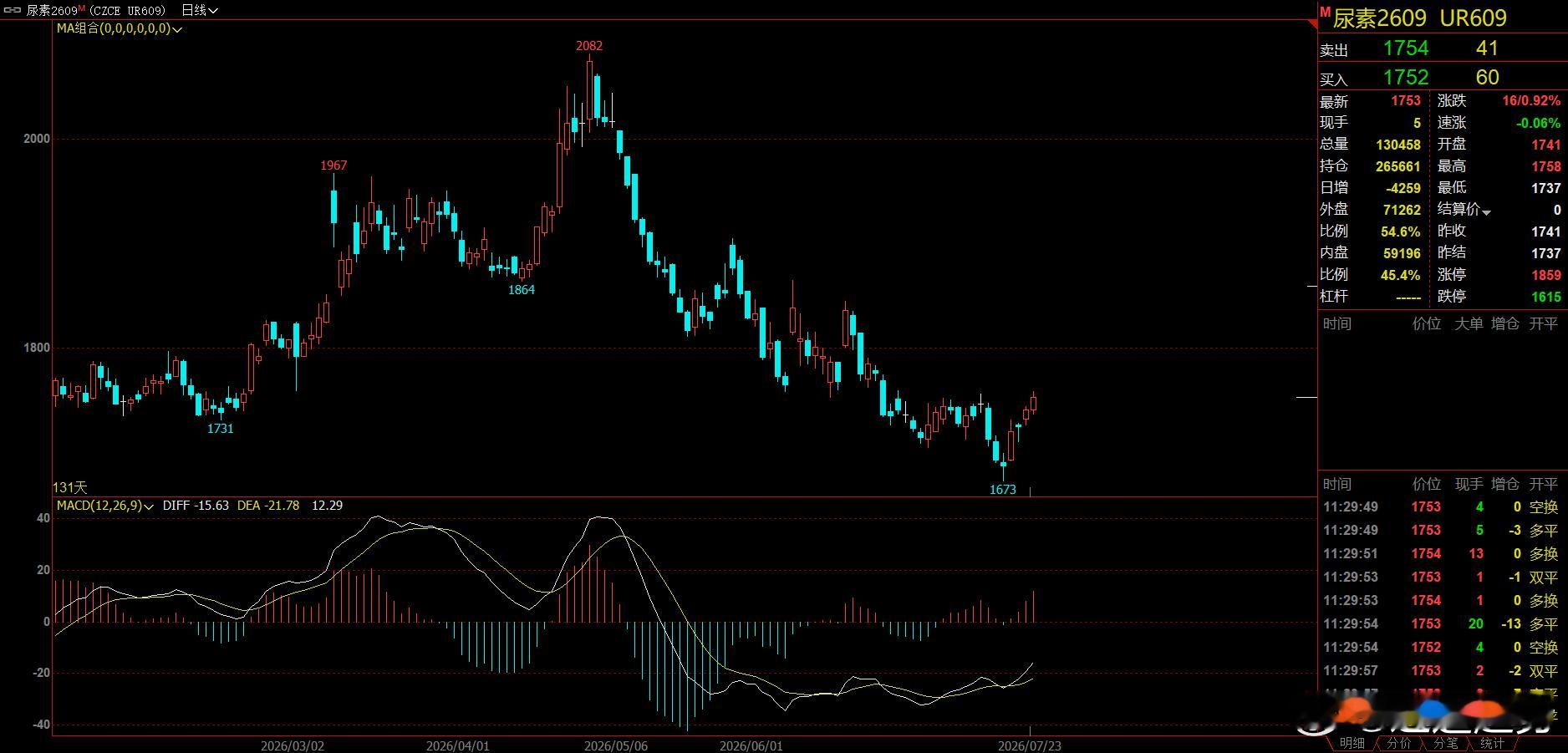Click the 2026/07/23 date on time axis
This screenshot has width=1568, height=753.
pyautogui.click(x=1030, y=745)
